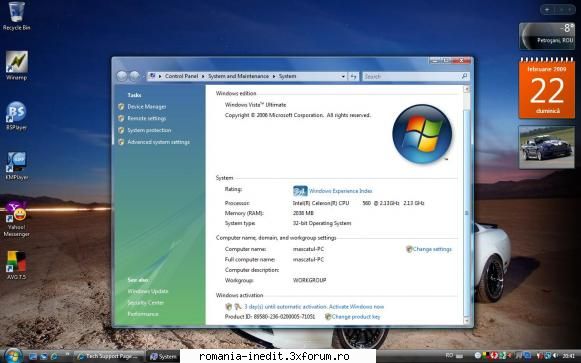Click the weather gadget showing Petroșani
The image size is (581, 363).
coord(547,36)
